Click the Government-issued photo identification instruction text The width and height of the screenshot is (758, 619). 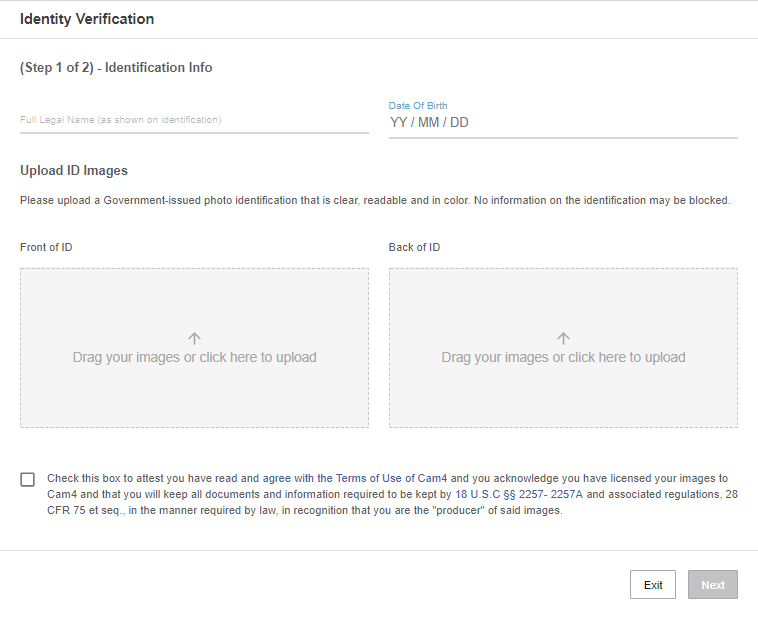tap(375, 201)
